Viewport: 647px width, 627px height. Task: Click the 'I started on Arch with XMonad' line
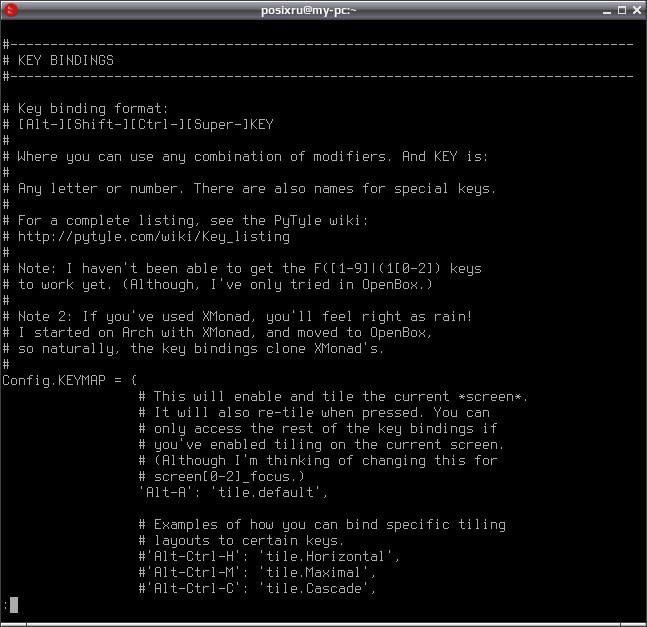217,333
